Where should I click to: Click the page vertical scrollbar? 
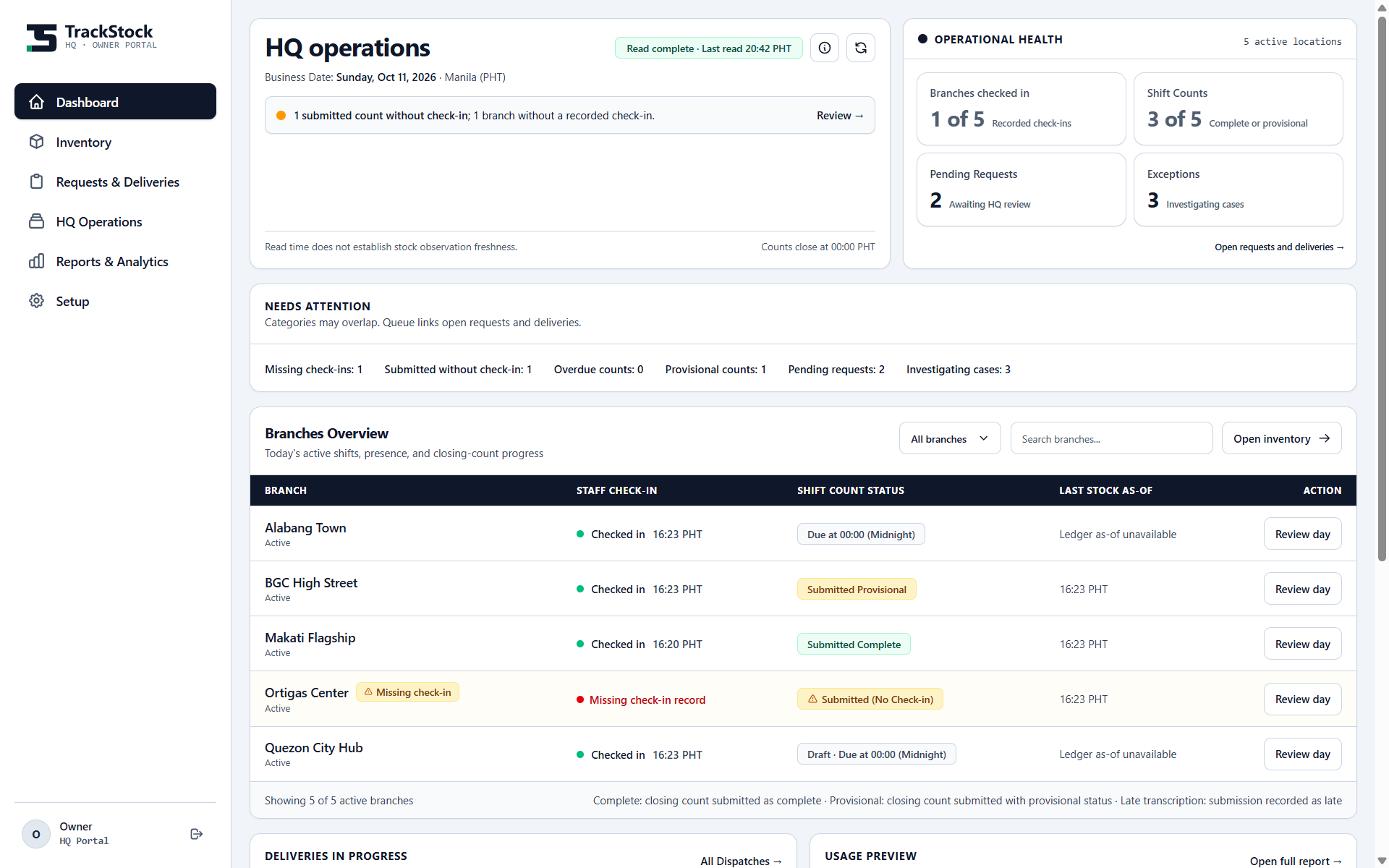click(1382, 289)
